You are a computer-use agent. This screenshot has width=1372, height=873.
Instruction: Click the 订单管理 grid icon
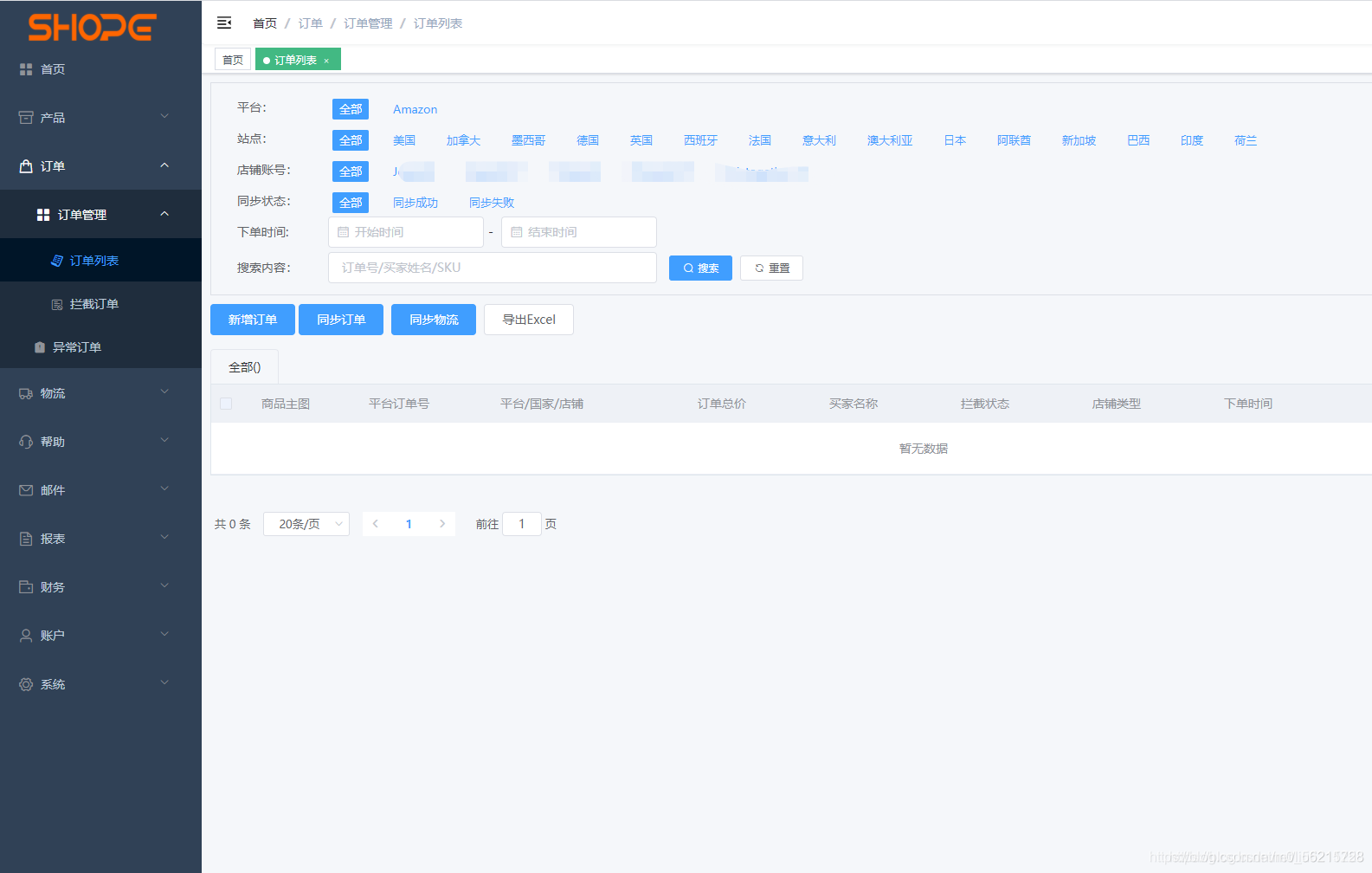[43, 215]
